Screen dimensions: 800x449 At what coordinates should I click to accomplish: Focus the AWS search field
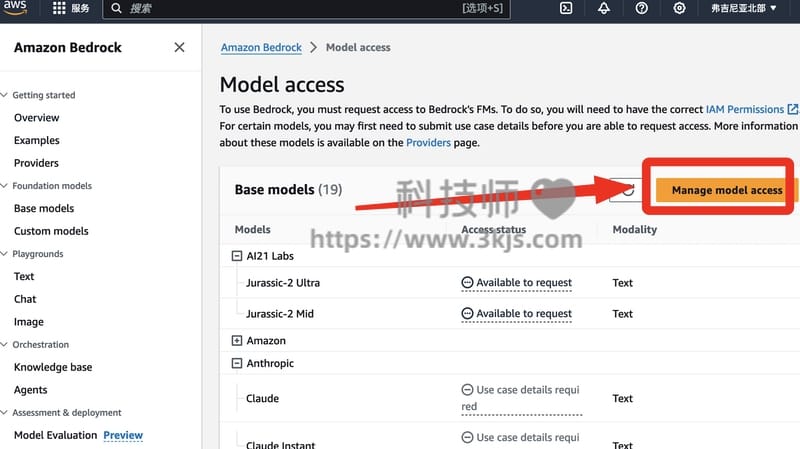click(x=306, y=8)
